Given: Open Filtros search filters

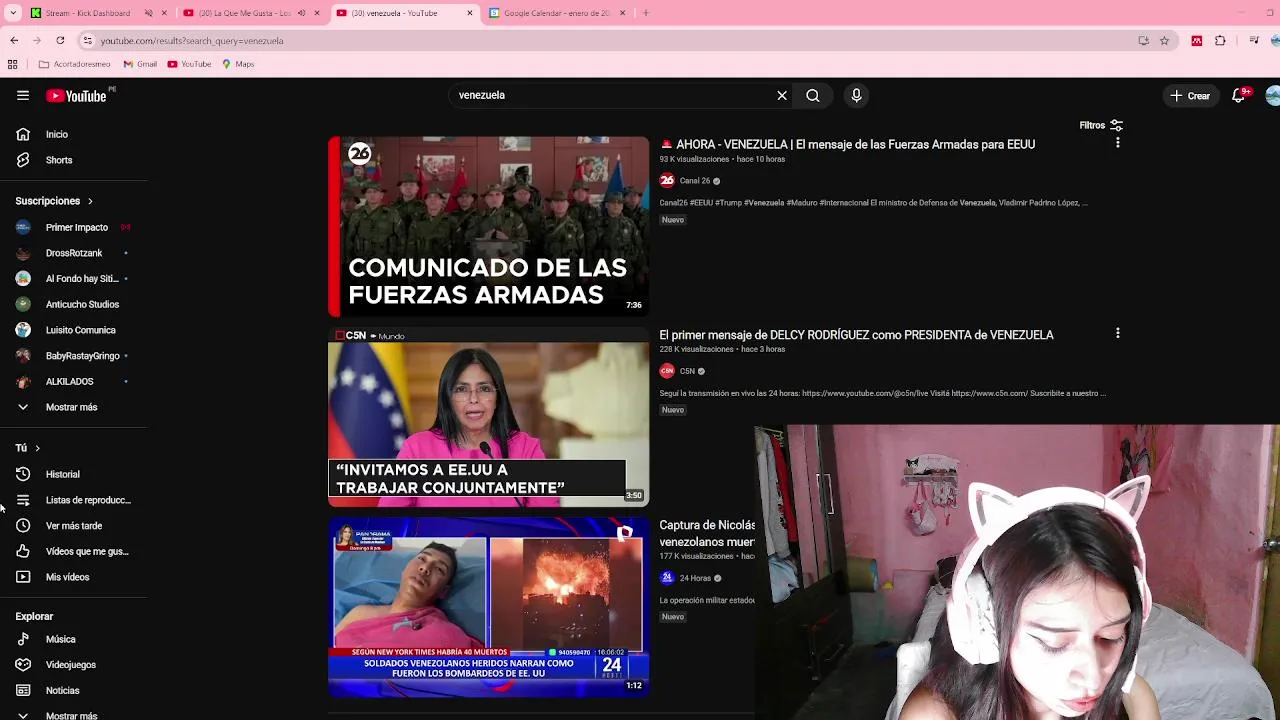Looking at the screenshot, I should coord(1101,125).
